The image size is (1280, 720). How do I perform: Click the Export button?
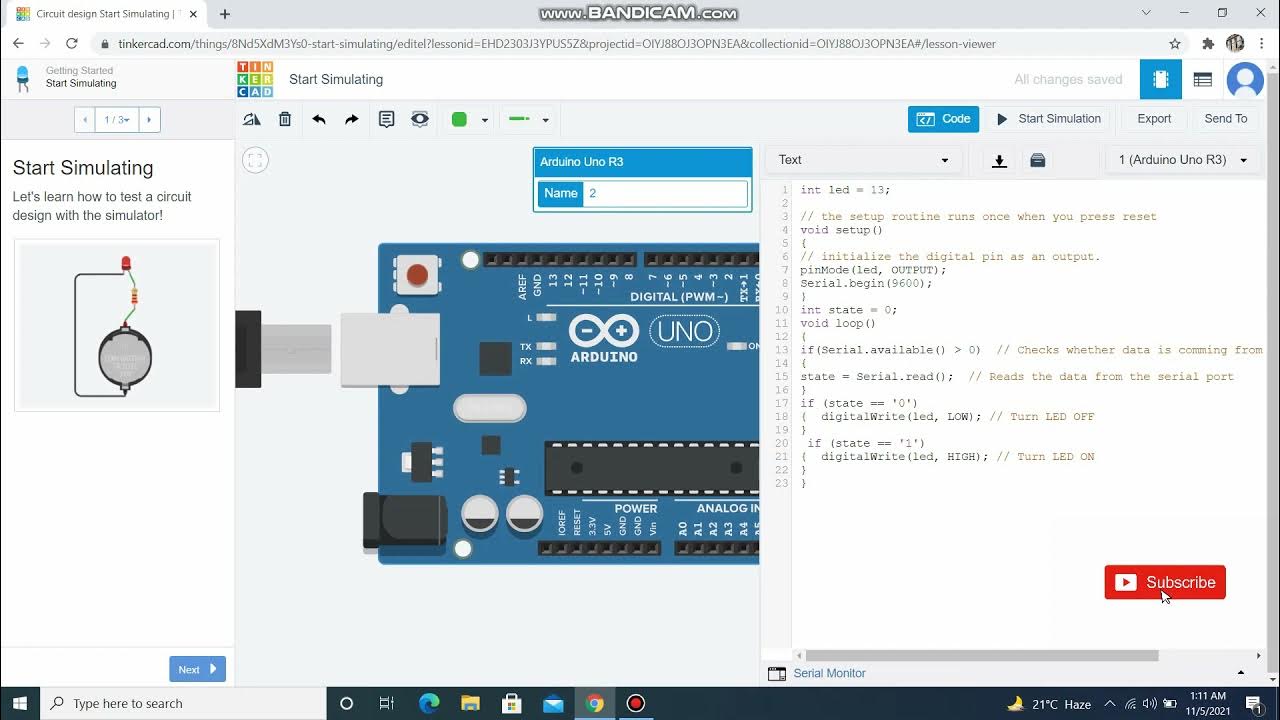tap(1154, 119)
